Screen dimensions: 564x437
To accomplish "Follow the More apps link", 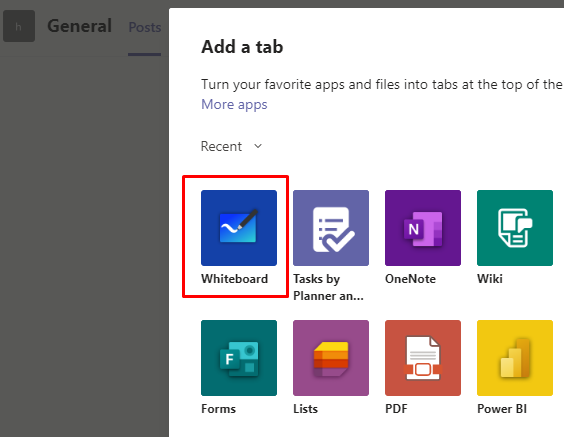I will 234,104.
